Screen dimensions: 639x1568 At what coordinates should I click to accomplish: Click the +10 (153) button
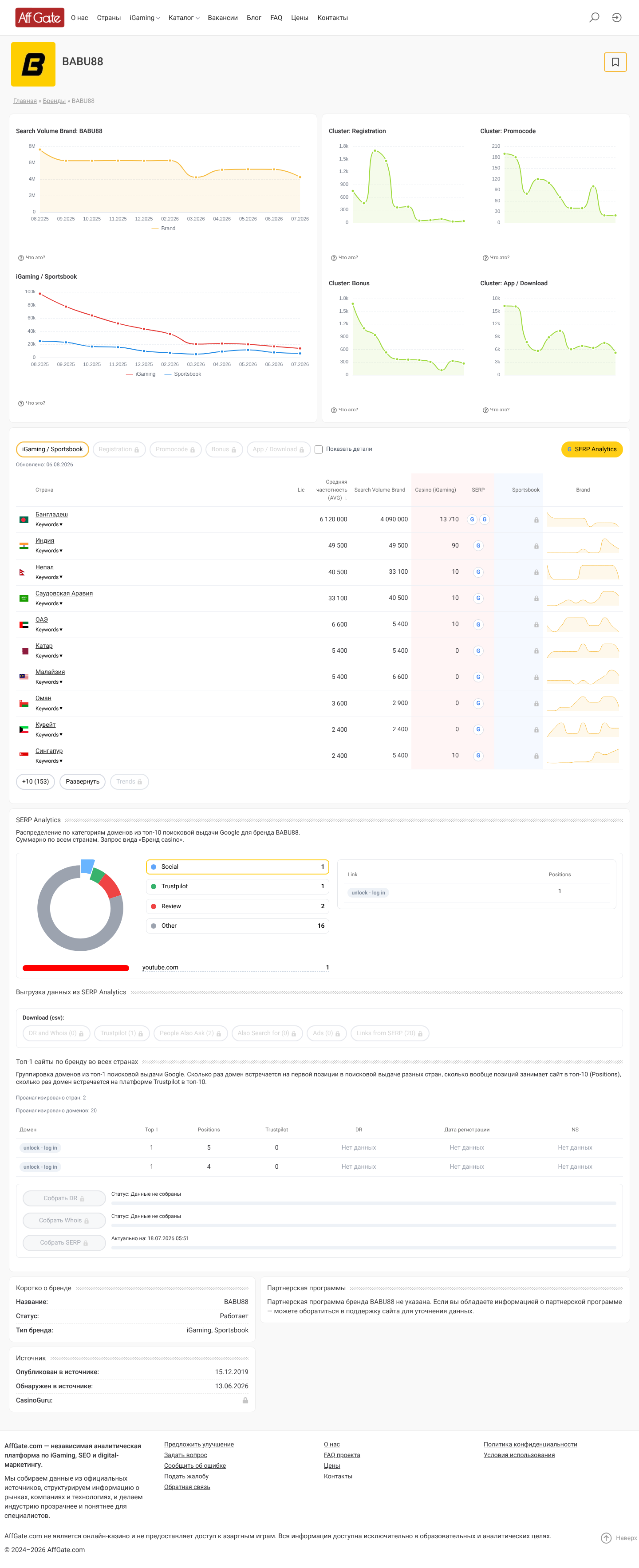tap(35, 782)
